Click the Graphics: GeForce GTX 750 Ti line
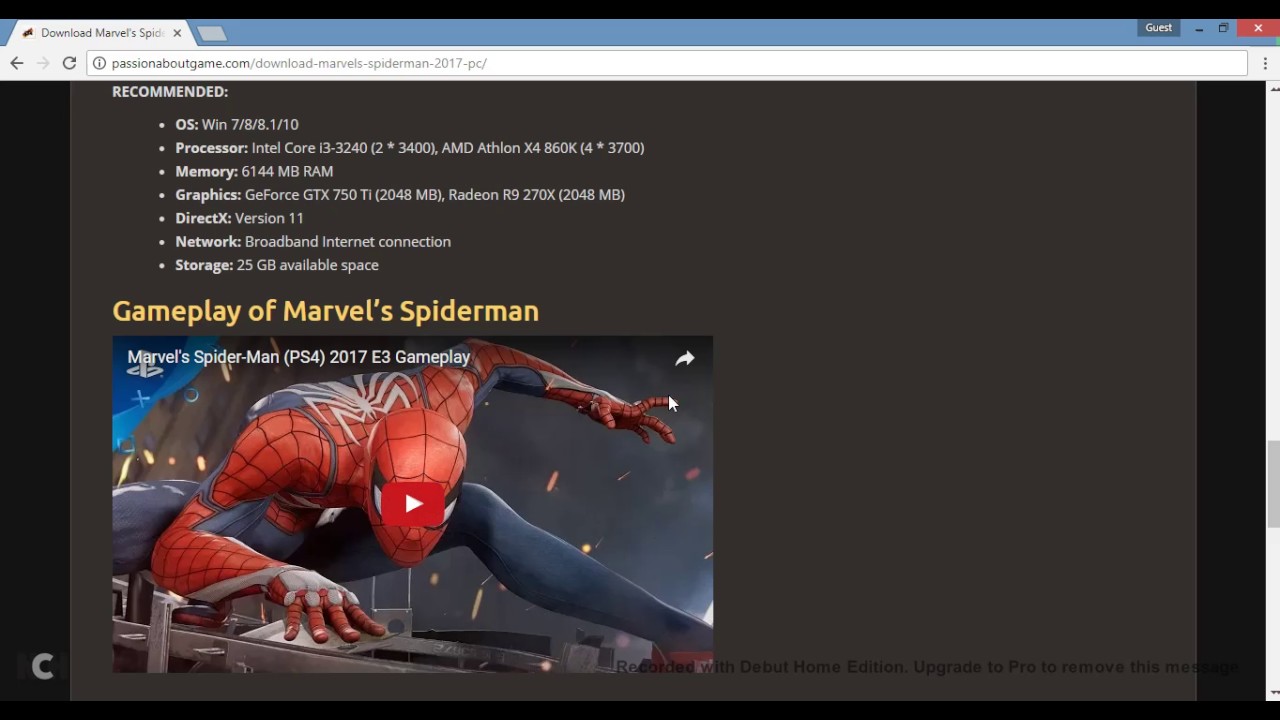Viewport: 1280px width, 720px height. point(400,195)
